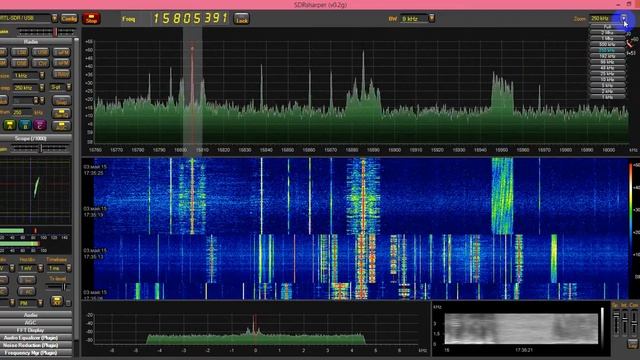Open the Set dropdown in Radio panel
This screenshot has height=360, width=640.
point(69,87)
